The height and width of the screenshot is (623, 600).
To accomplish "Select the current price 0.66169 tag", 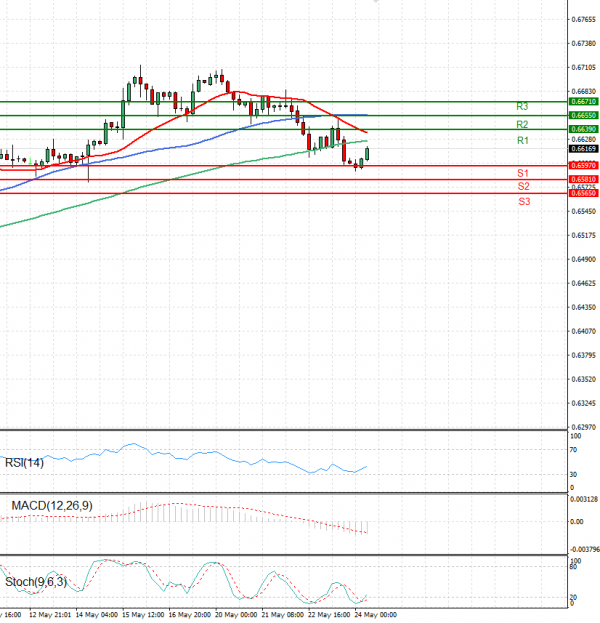I will click(583, 149).
